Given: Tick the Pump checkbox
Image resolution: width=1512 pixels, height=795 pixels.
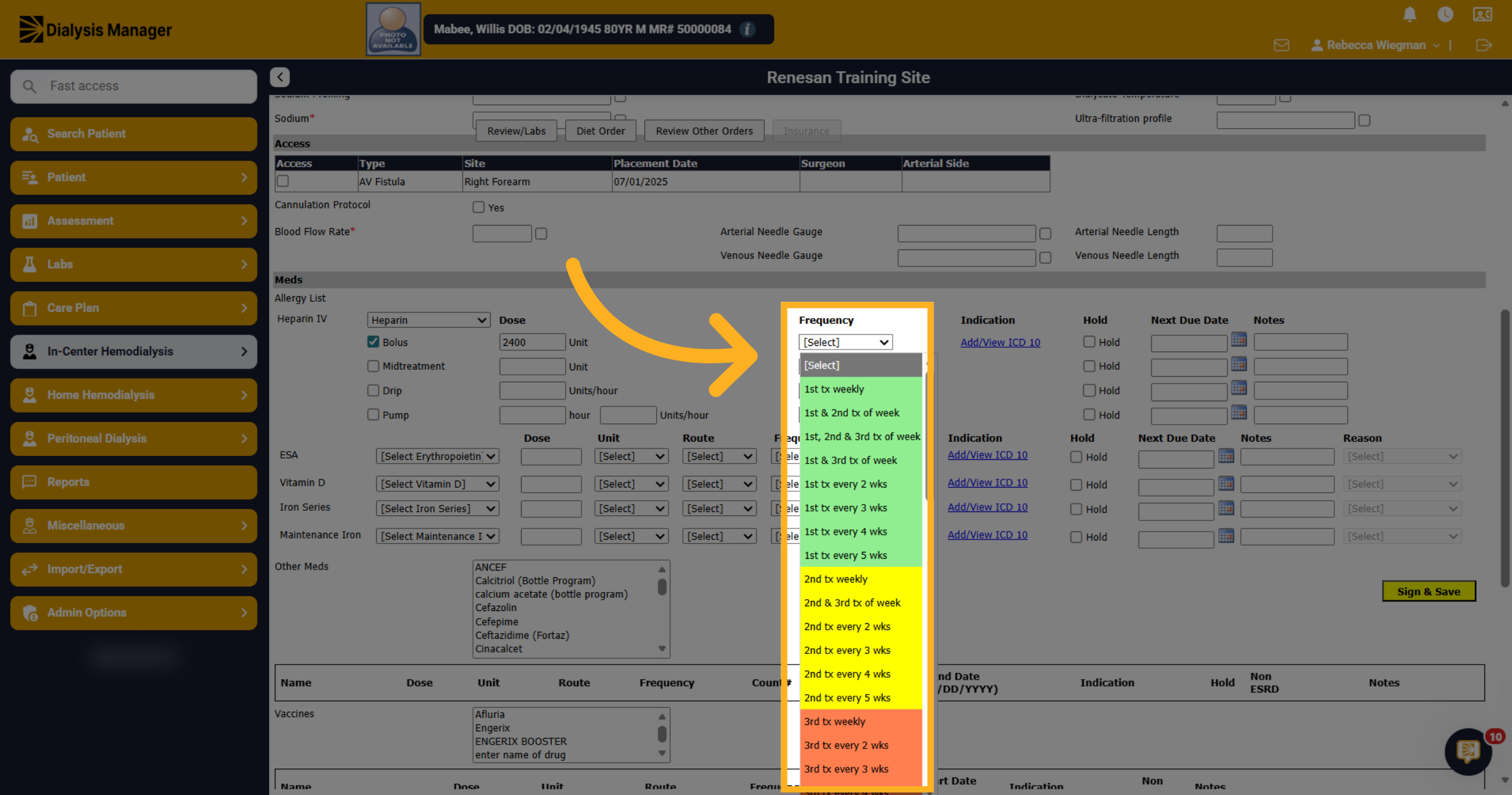Looking at the screenshot, I should click(373, 415).
